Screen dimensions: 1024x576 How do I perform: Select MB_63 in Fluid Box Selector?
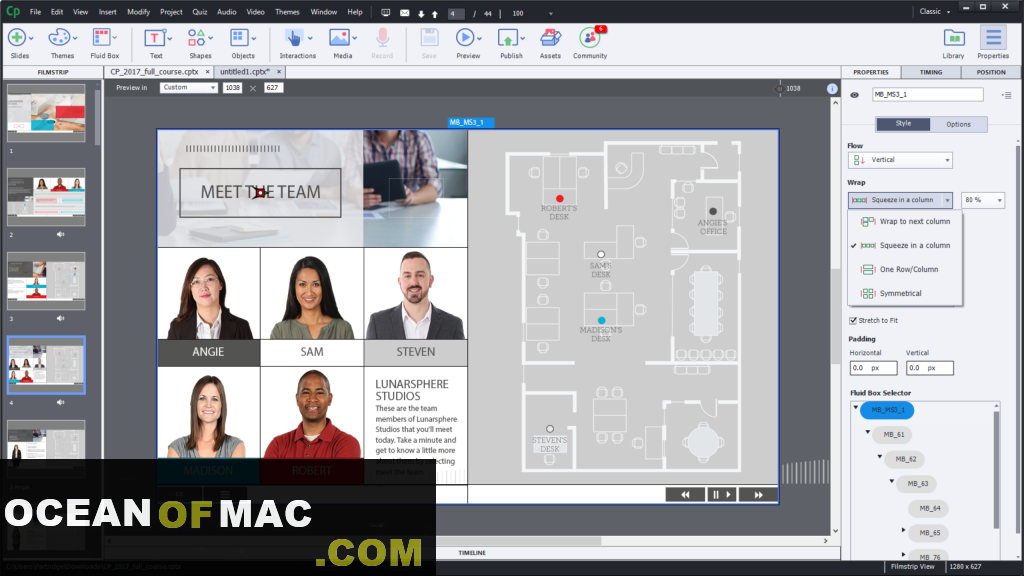918,484
